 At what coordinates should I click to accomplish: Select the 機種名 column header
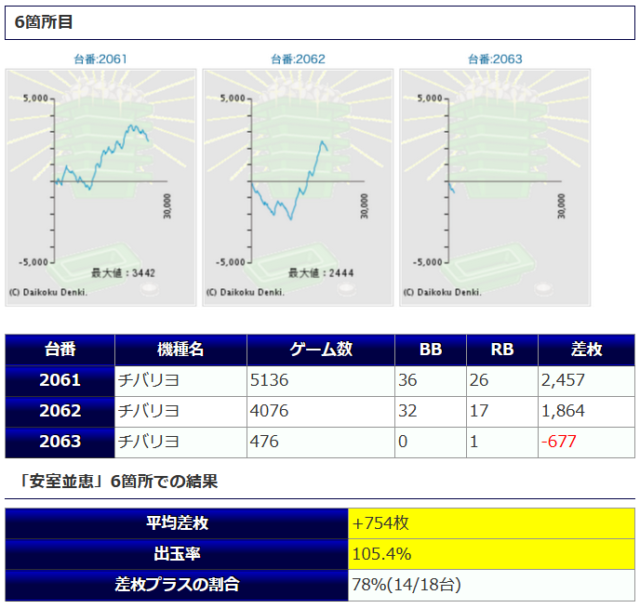point(181,349)
